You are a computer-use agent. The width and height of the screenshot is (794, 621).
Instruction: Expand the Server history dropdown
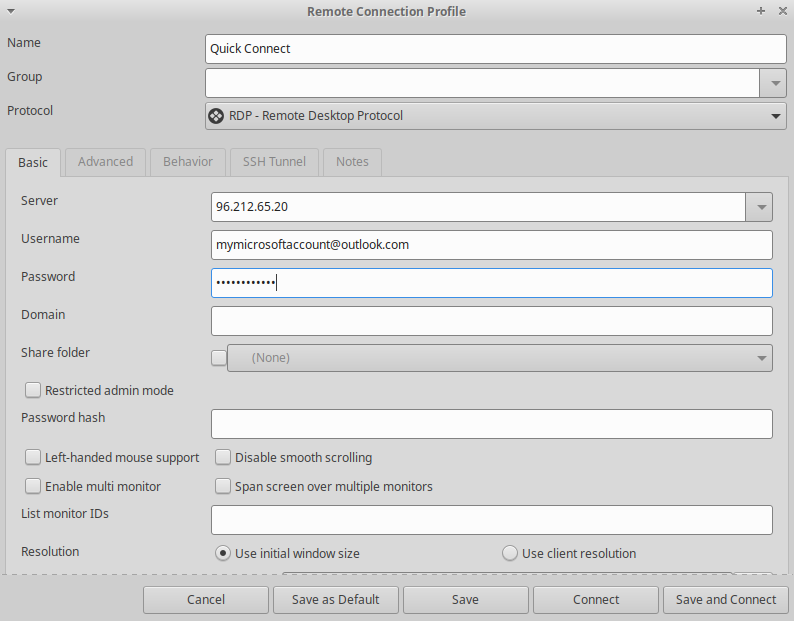point(759,207)
